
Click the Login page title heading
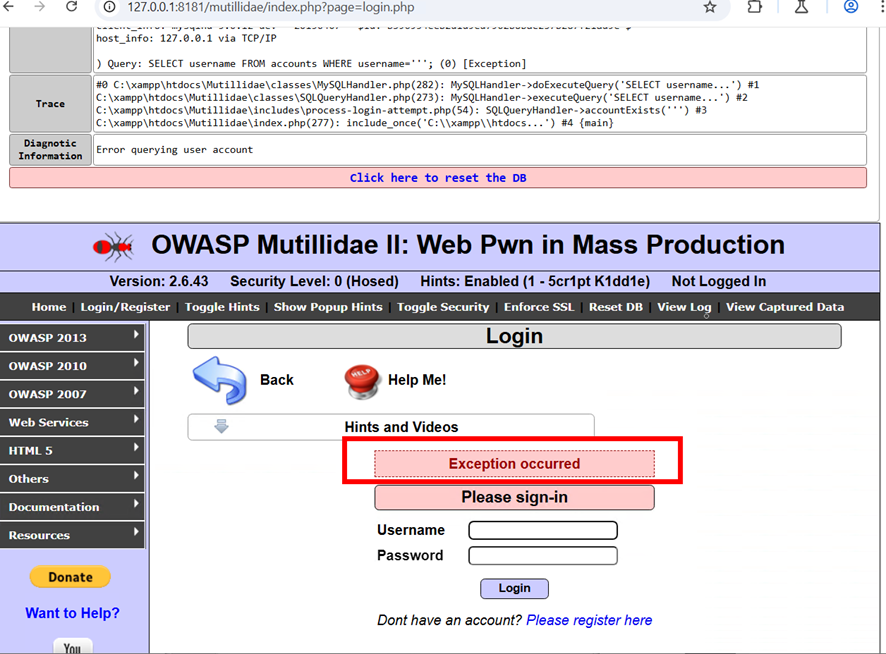coord(514,336)
